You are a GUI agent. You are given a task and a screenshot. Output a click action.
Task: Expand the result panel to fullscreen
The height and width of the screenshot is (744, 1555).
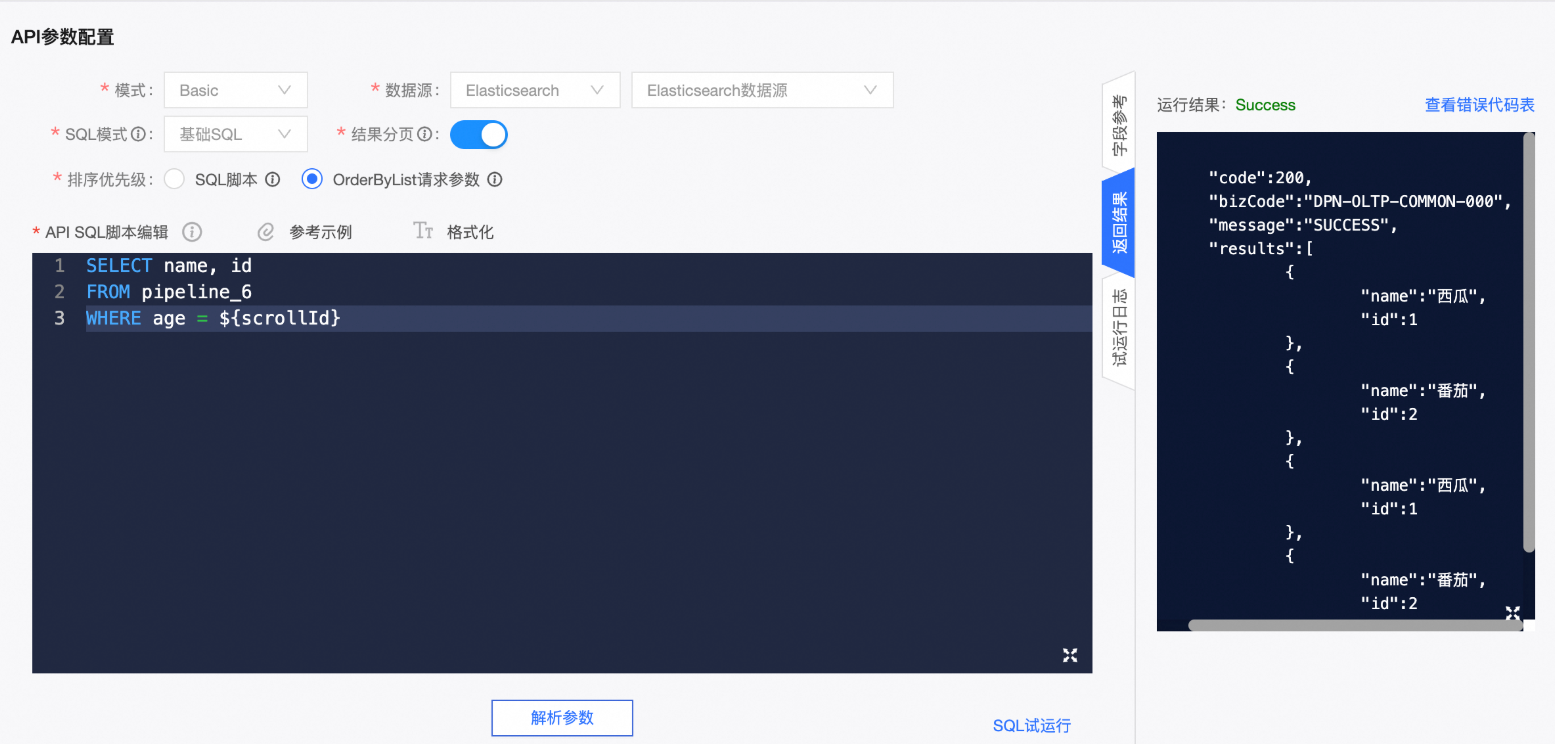pyautogui.click(x=1512, y=612)
